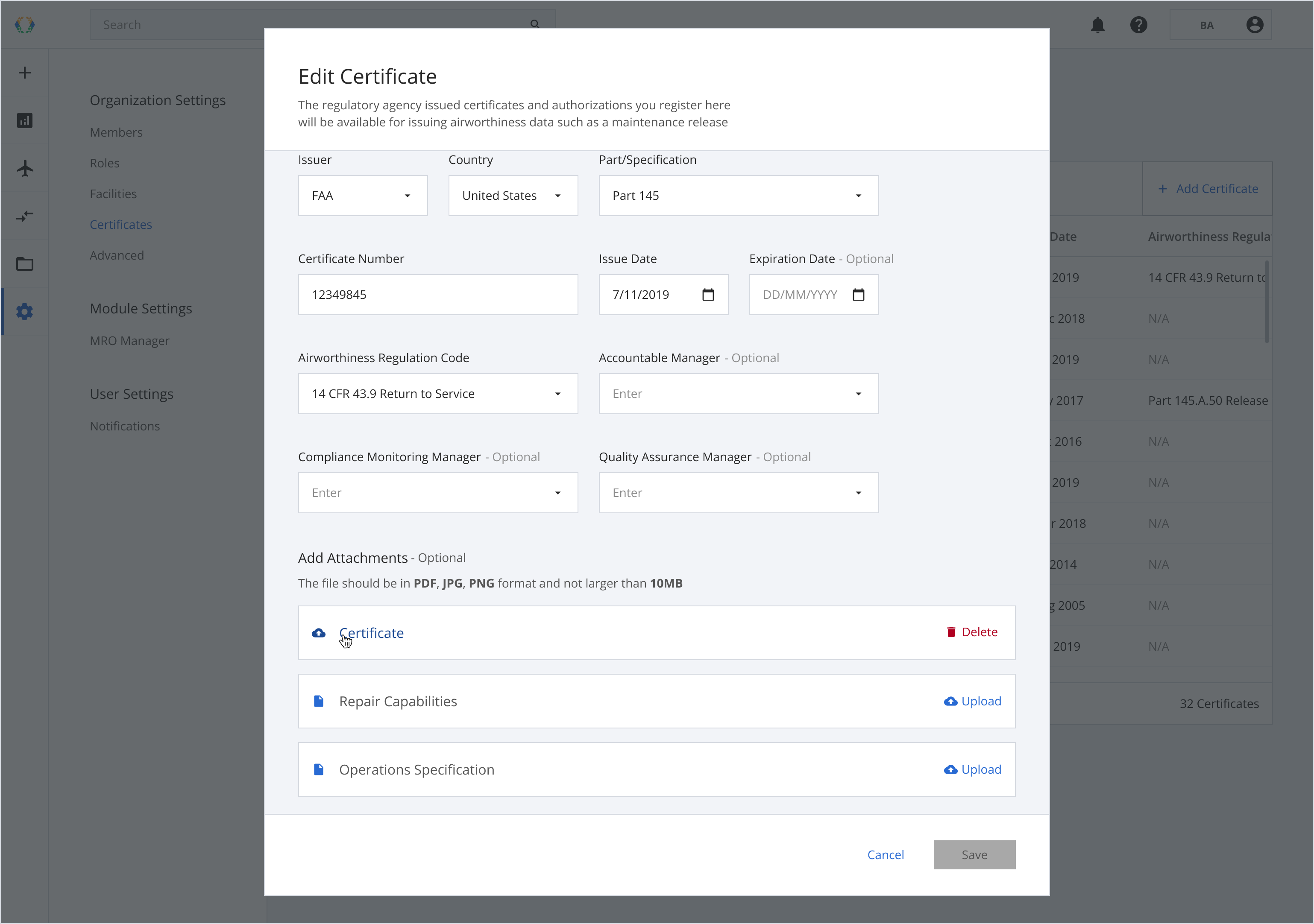Click the plus icon in left sidebar
This screenshot has height=924, width=1314.
point(25,73)
